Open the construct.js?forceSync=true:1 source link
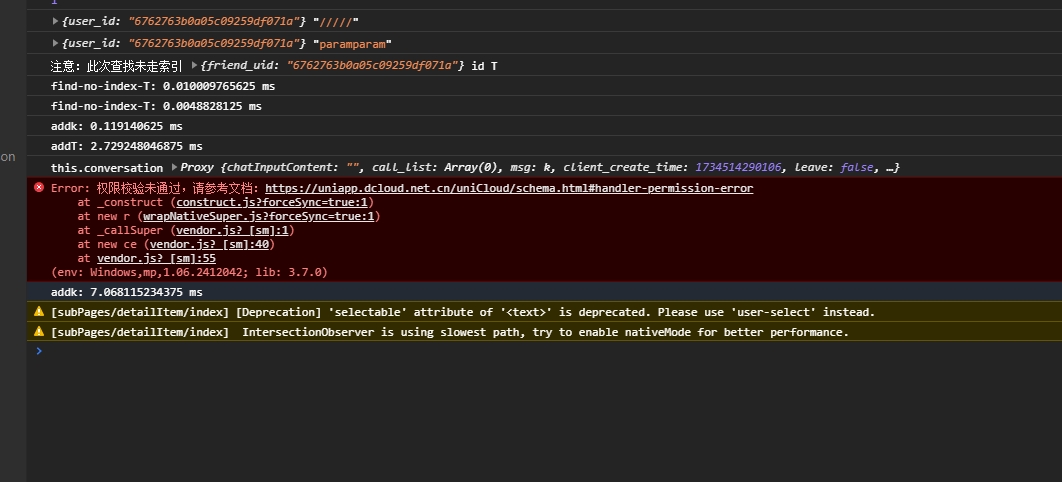Viewport: 1062px width, 482px height. (274, 202)
